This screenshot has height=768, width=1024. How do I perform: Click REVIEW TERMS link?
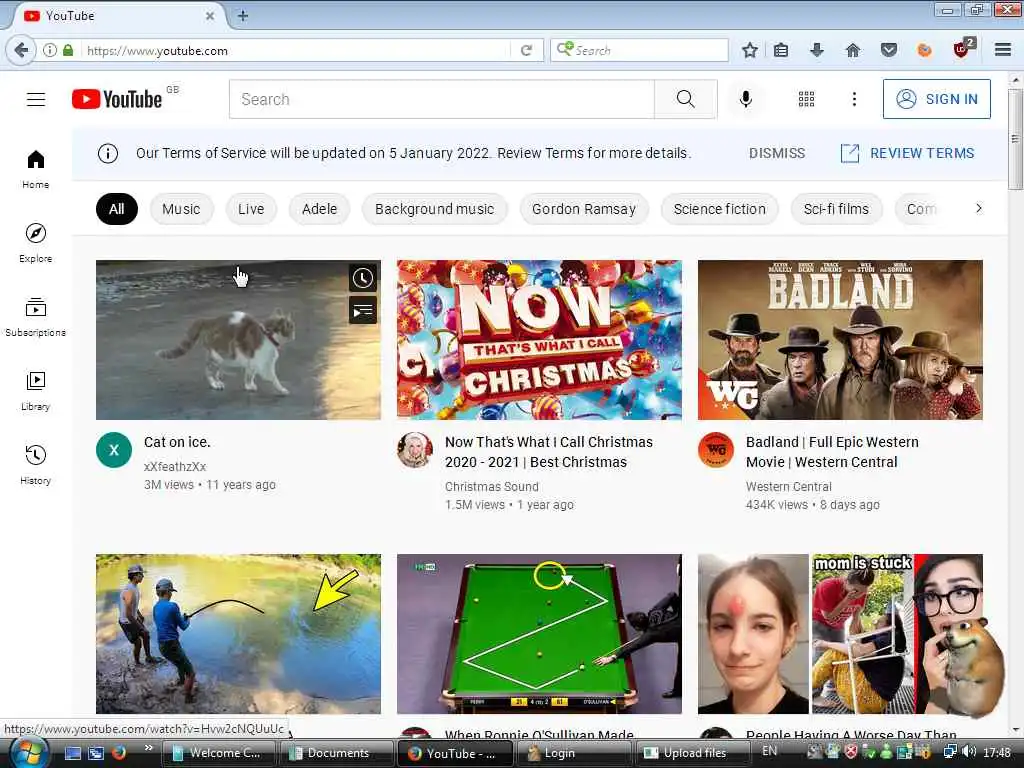coord(908,153)
